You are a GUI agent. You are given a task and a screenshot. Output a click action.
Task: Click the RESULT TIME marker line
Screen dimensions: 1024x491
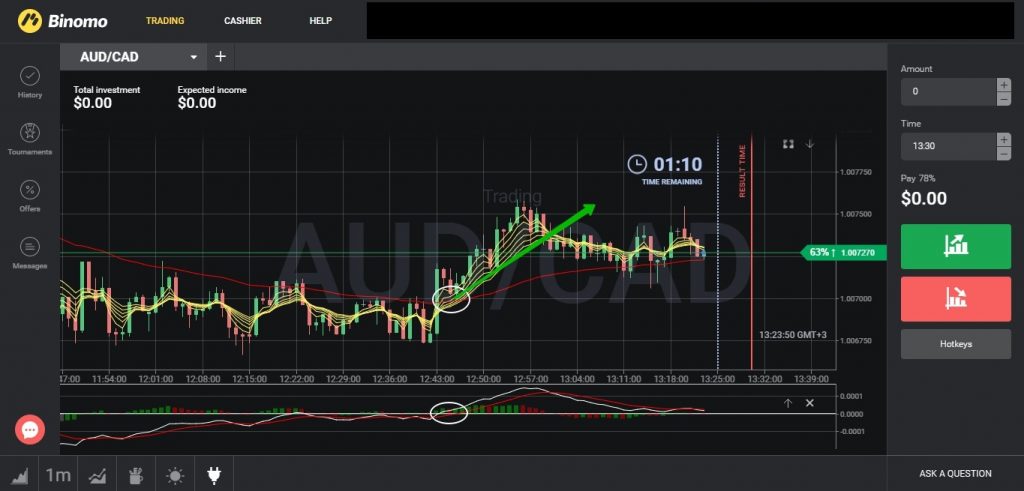tap(751, 251)
